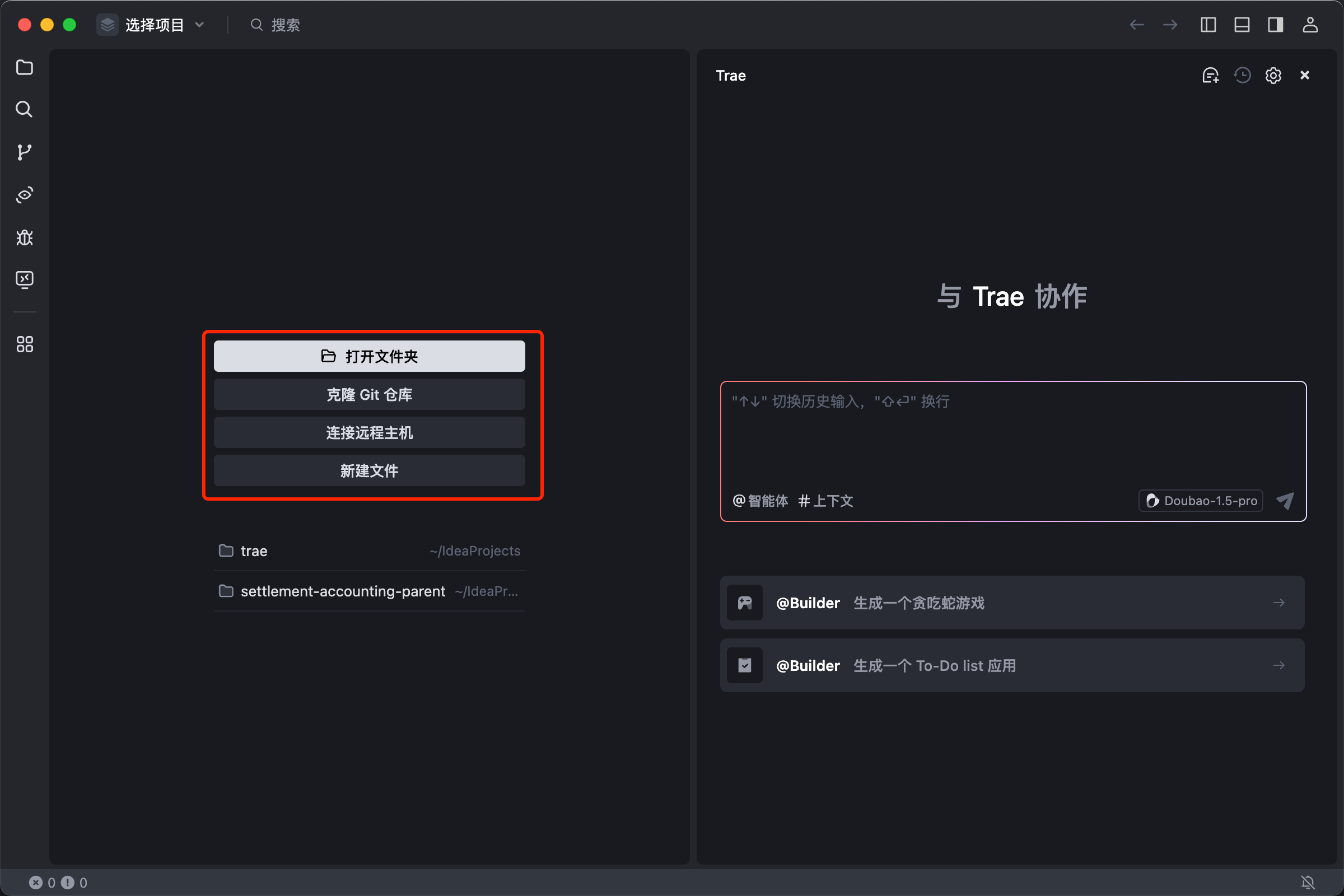The width and height of the screenshot is (1344, 896).
Task: Open the Explorer folder icon in sidebar
Action: point(24,67)
